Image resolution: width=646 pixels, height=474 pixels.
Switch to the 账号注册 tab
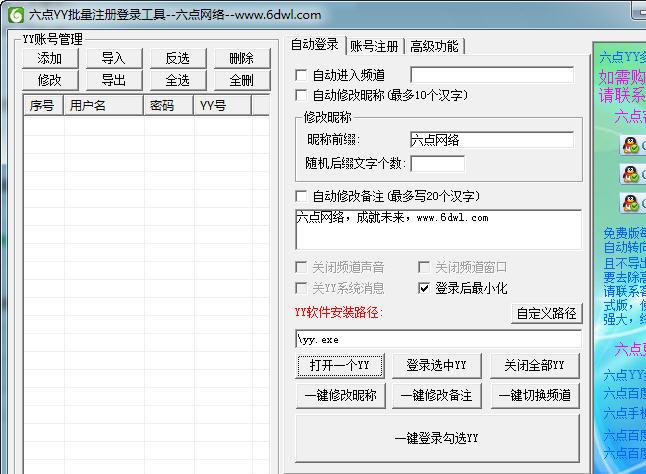tap(373, 46)
